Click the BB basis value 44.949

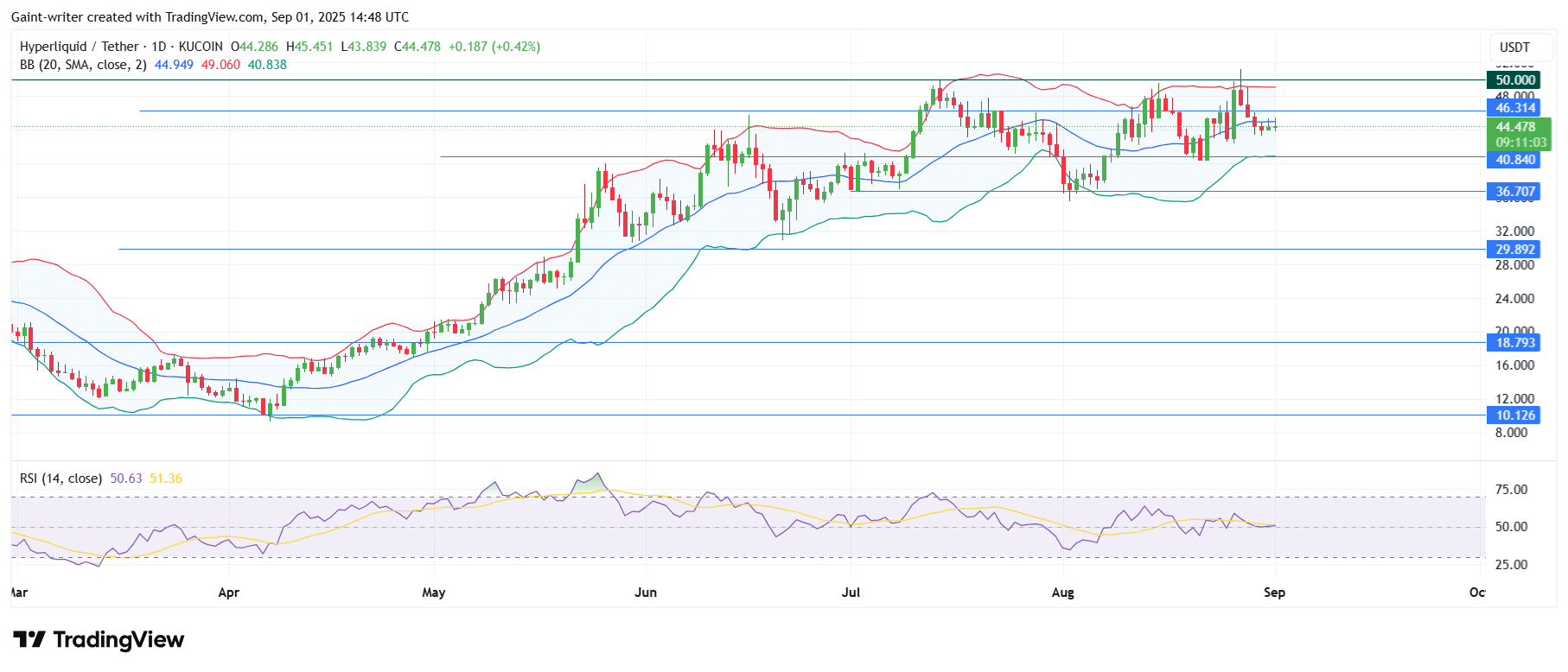174,65
